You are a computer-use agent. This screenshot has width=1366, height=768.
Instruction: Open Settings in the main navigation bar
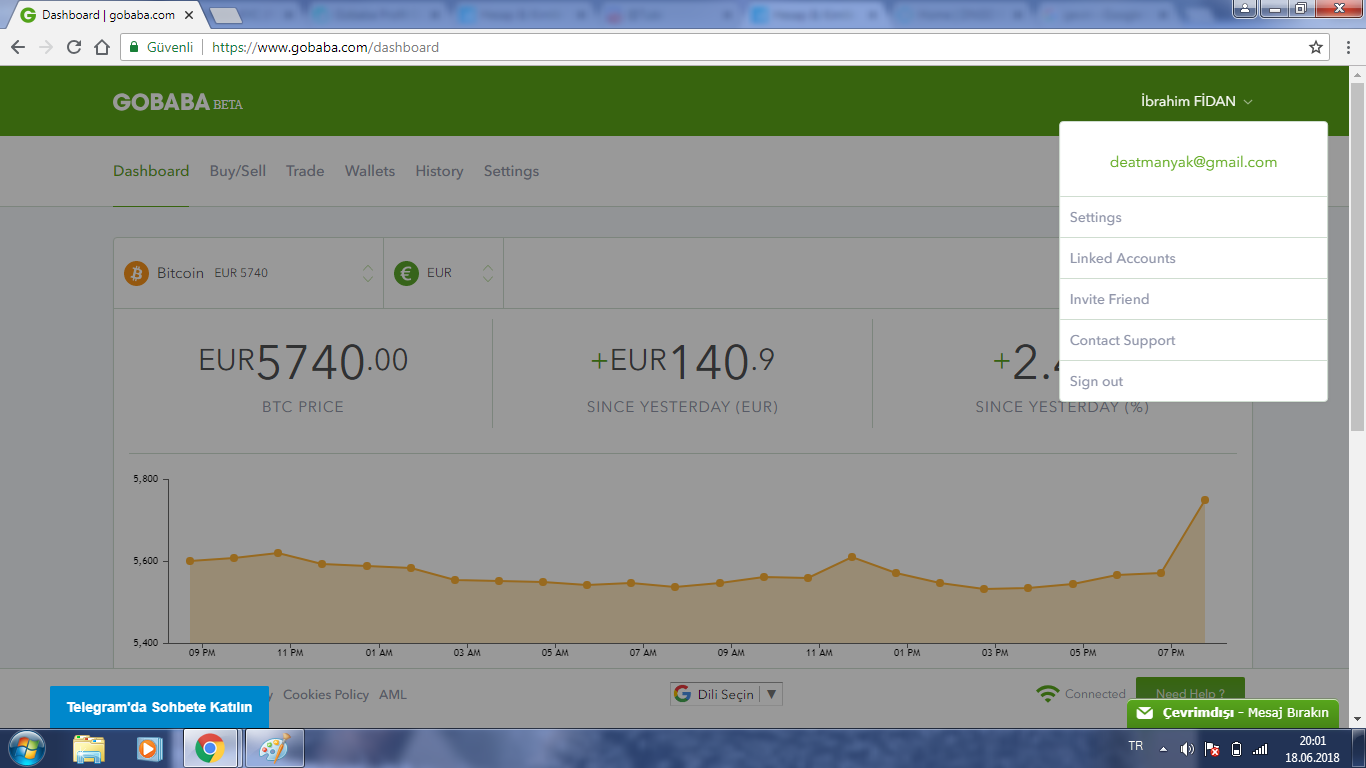(x=511, y=171)
